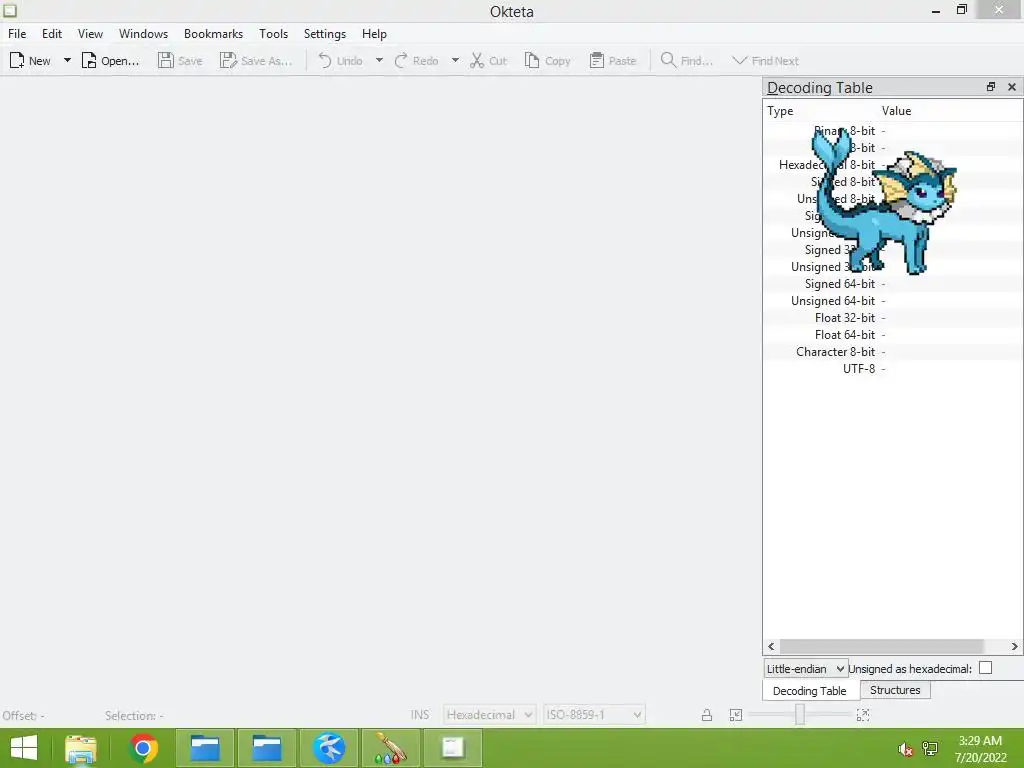Viewport: 1024px width, 768px height.
Task: Click the muted volume tray icon
Action: click(905, 749)
